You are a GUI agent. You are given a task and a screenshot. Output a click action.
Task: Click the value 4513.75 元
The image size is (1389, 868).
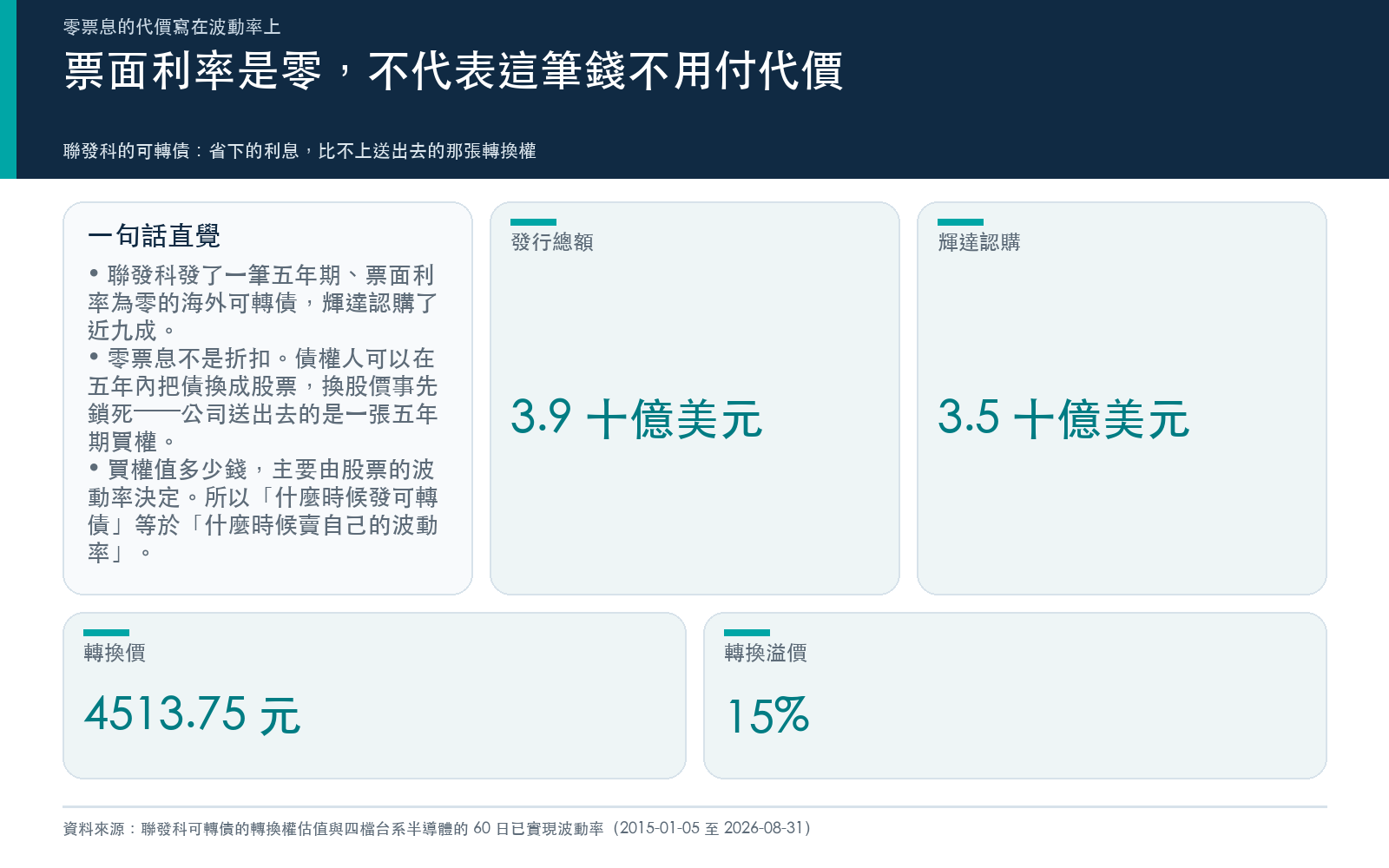pos(192,715)
